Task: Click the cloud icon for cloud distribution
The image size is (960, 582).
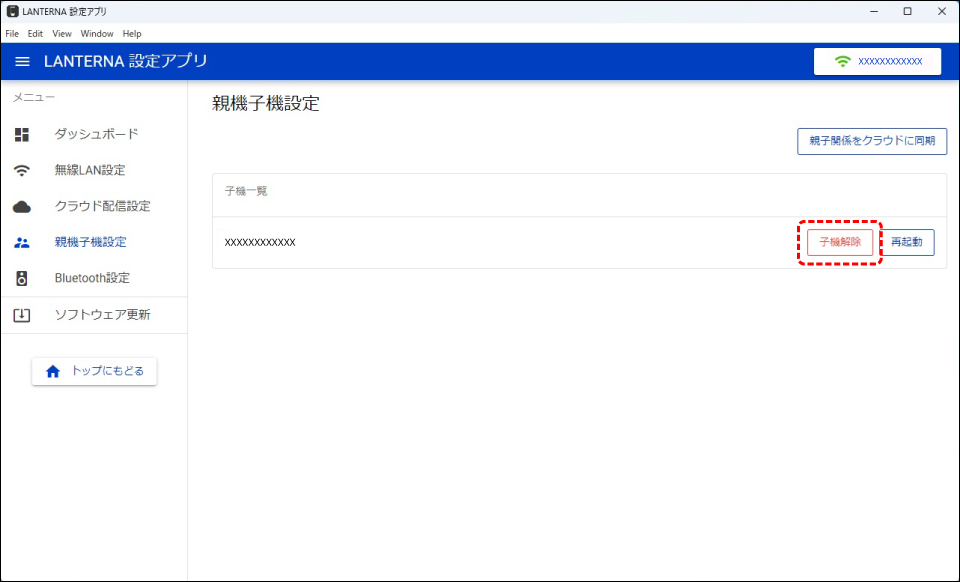Action: (22, 207)
